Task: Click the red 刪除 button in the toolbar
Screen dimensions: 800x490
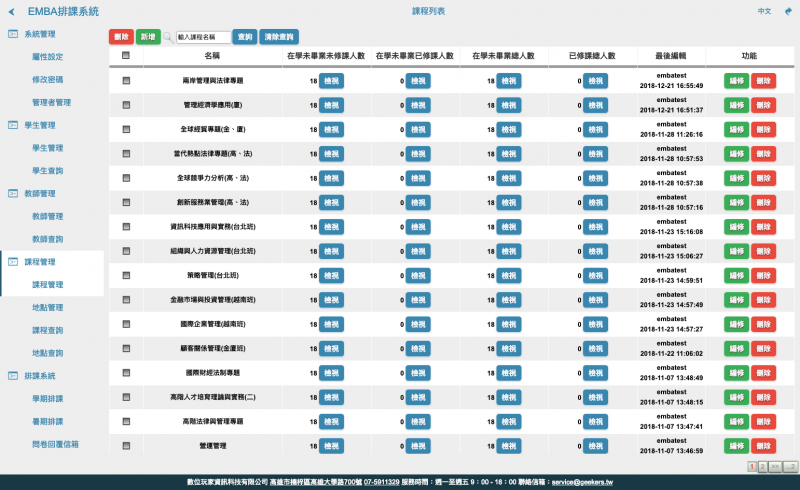Action: click(x=121, y=37)
